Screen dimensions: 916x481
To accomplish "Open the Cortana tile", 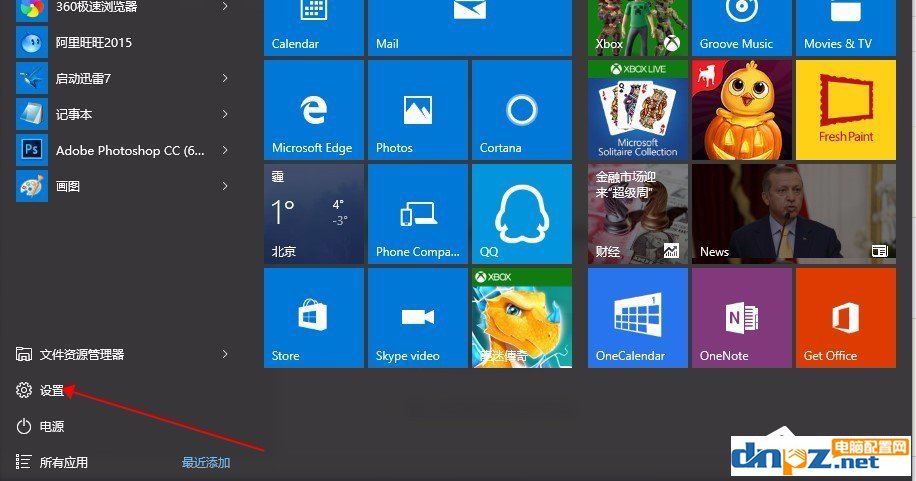I will click(522, 110).
